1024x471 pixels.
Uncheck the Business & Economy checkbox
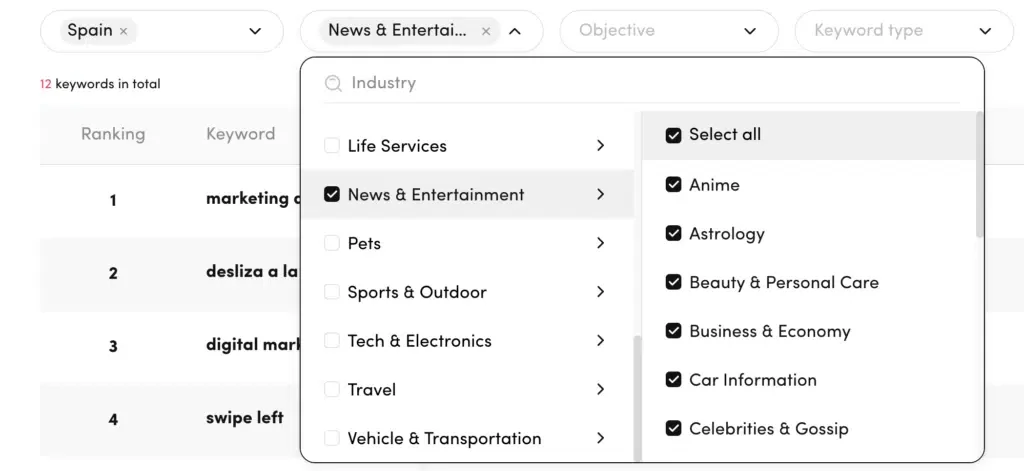click(673, 331)
